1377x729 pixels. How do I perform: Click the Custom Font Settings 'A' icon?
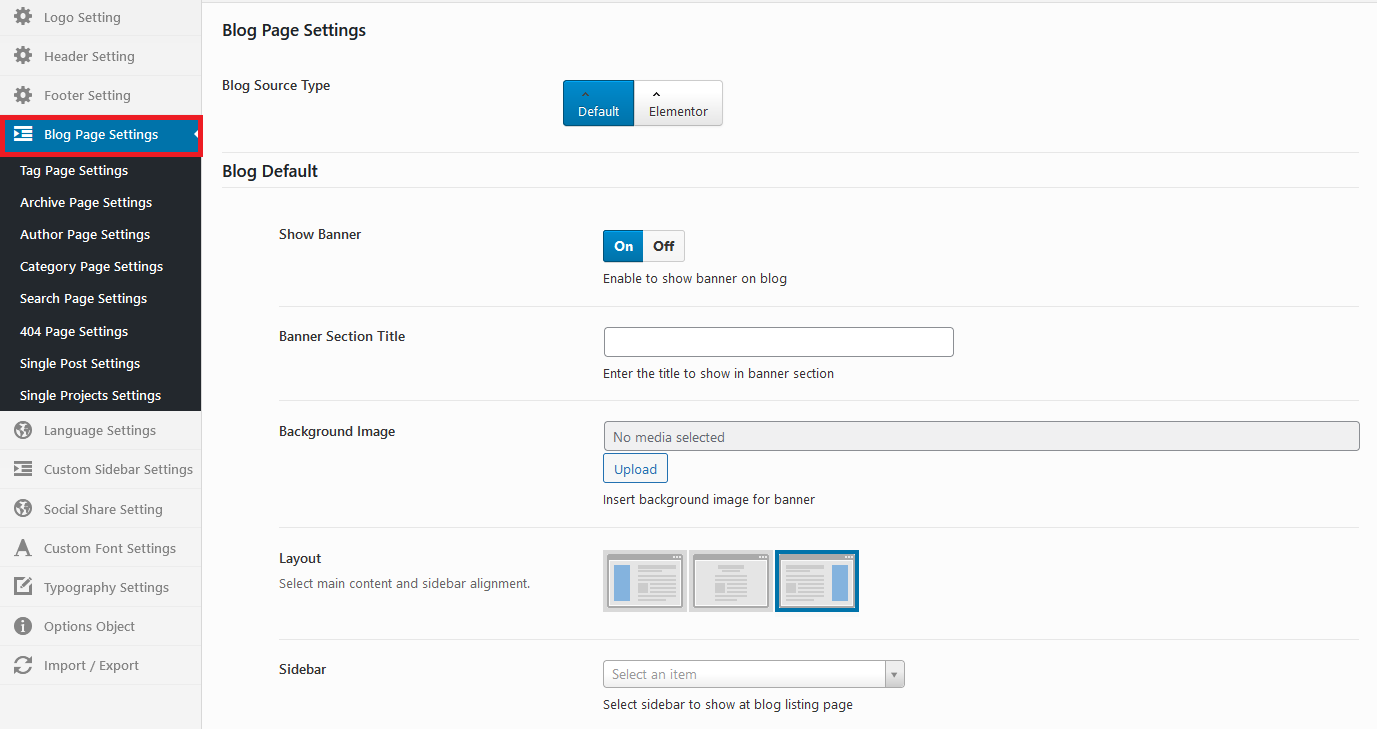[23, 547]
